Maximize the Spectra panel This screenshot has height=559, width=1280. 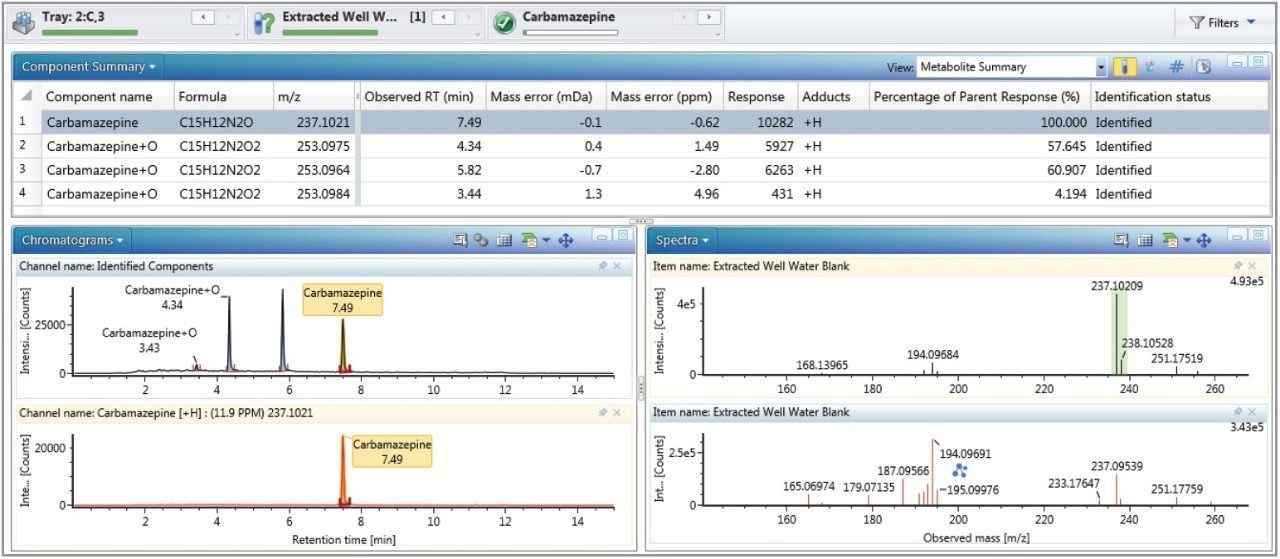pos(1257,235)
